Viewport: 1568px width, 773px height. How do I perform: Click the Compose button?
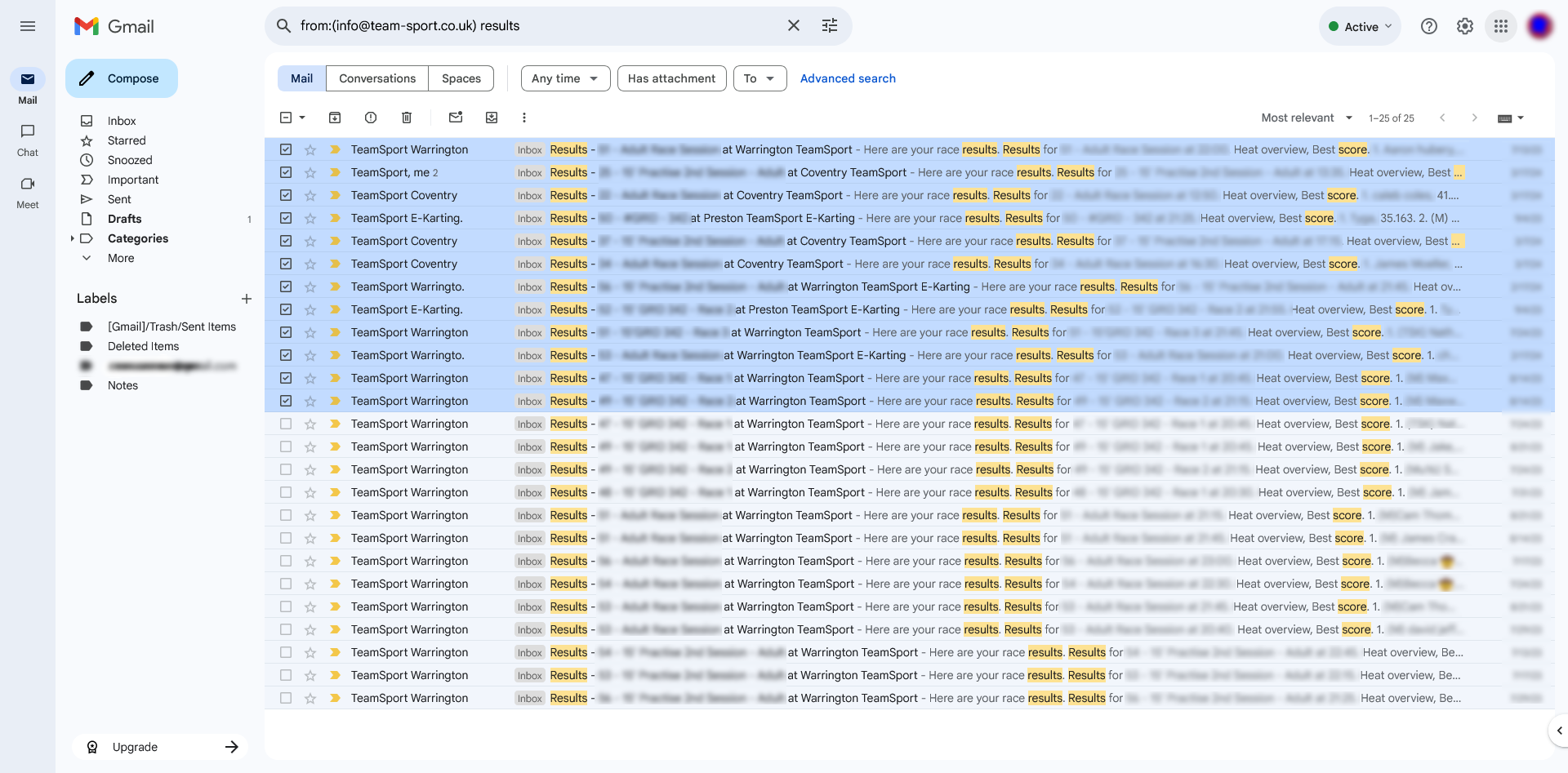point(122,78)
